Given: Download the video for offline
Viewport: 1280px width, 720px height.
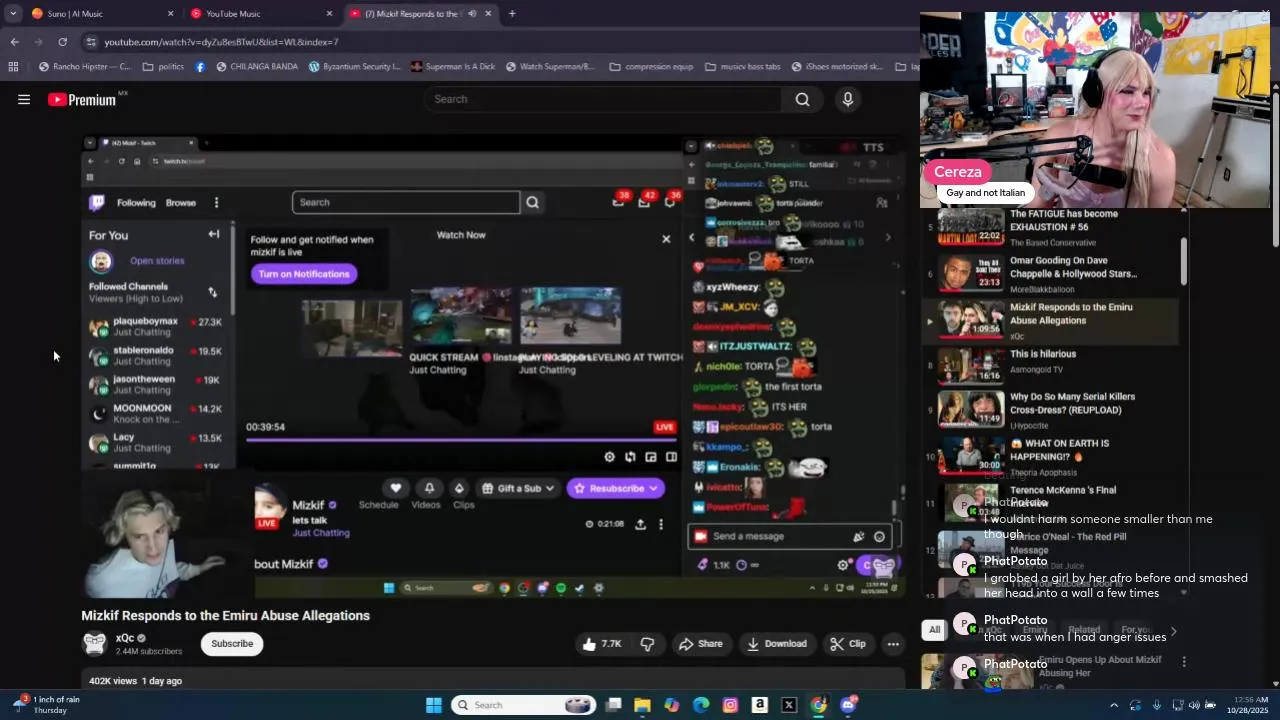Looking at the screenshot, I should coord(777,644).
